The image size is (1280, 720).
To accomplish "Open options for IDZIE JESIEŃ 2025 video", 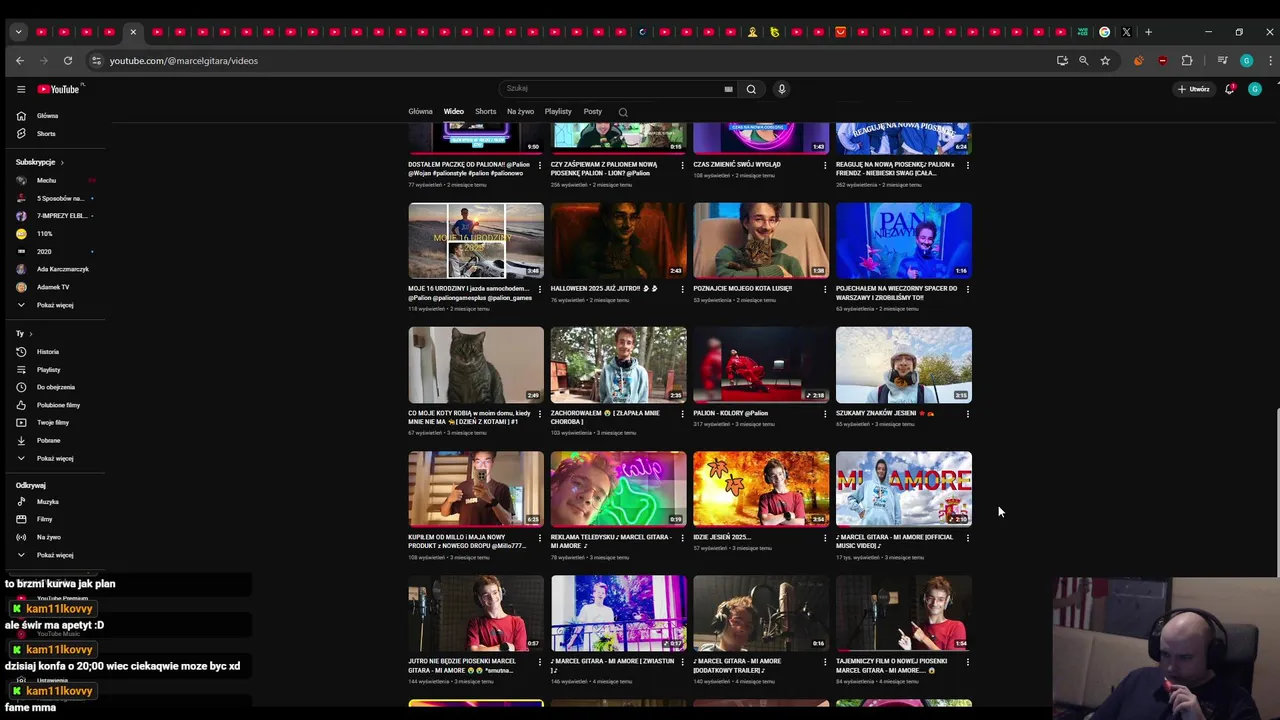I will pos(825,538).
